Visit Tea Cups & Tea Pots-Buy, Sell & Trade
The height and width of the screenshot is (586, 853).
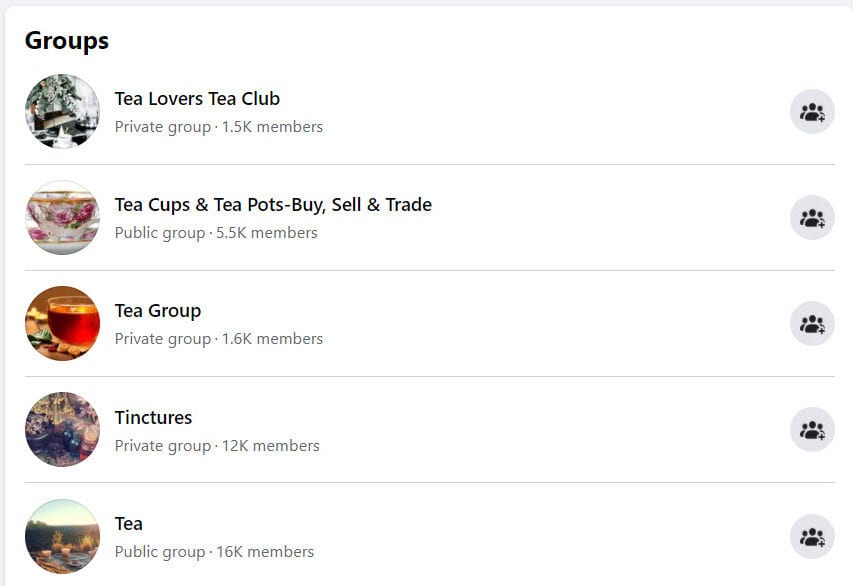(273, 204)
